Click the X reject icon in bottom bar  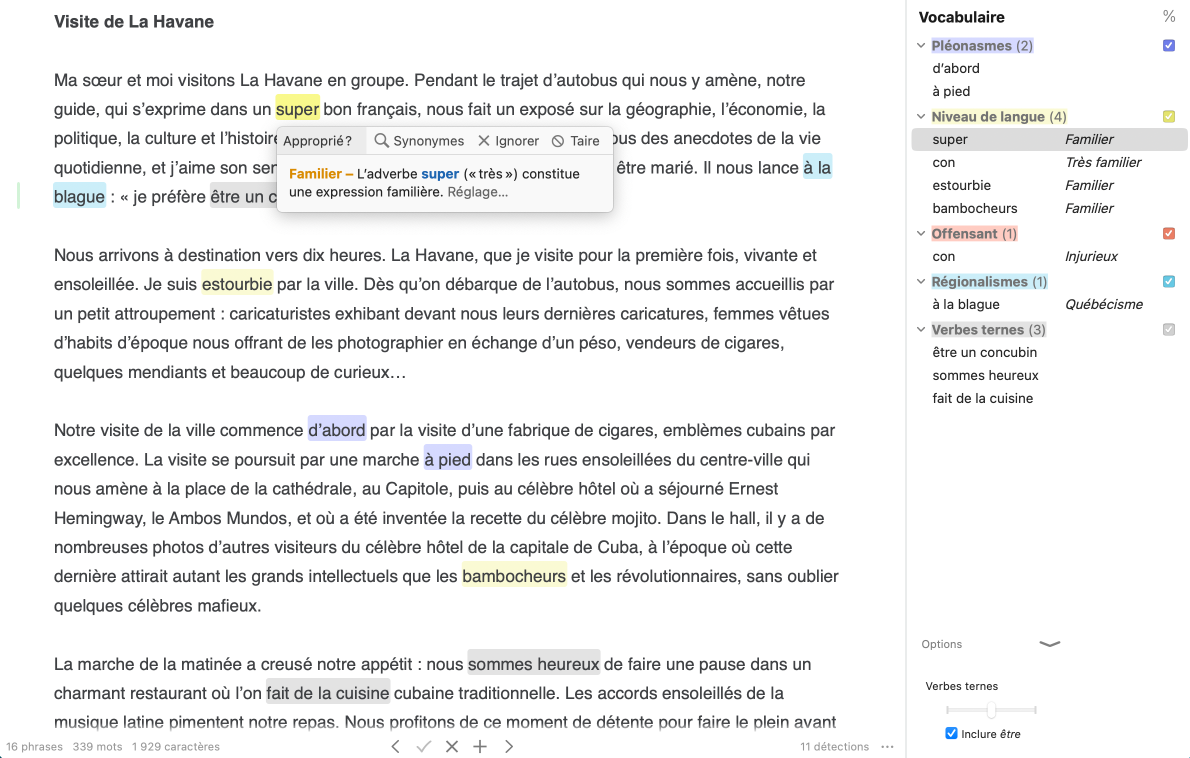(452, 747)
